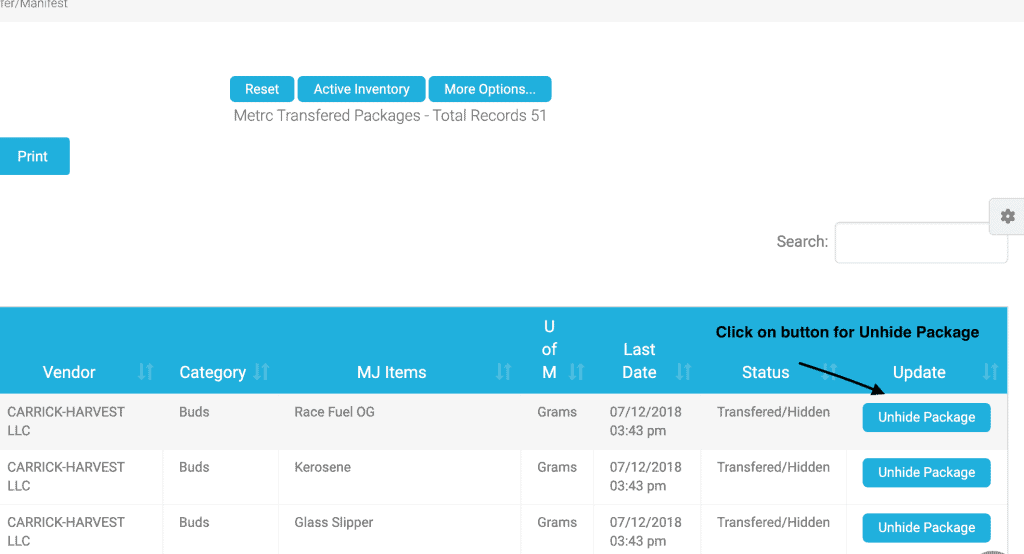Open the gear settings icon
Viewport: 1024px width, 554px height.
pos(1008,216)
